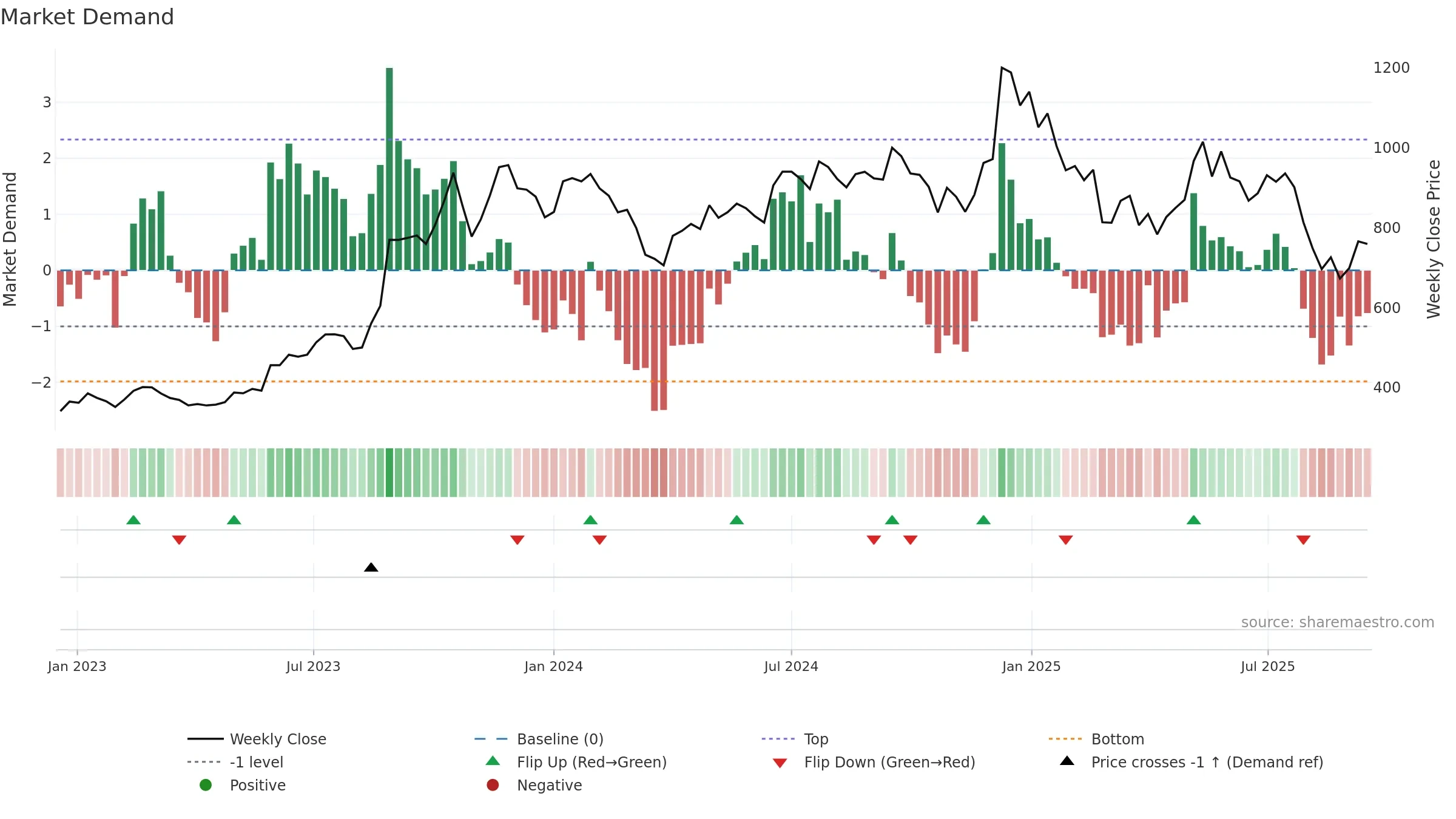This screenshot has width=1456, height=819.
Task: Click the -1 level gray dotted sample
Action: (204, 762)
